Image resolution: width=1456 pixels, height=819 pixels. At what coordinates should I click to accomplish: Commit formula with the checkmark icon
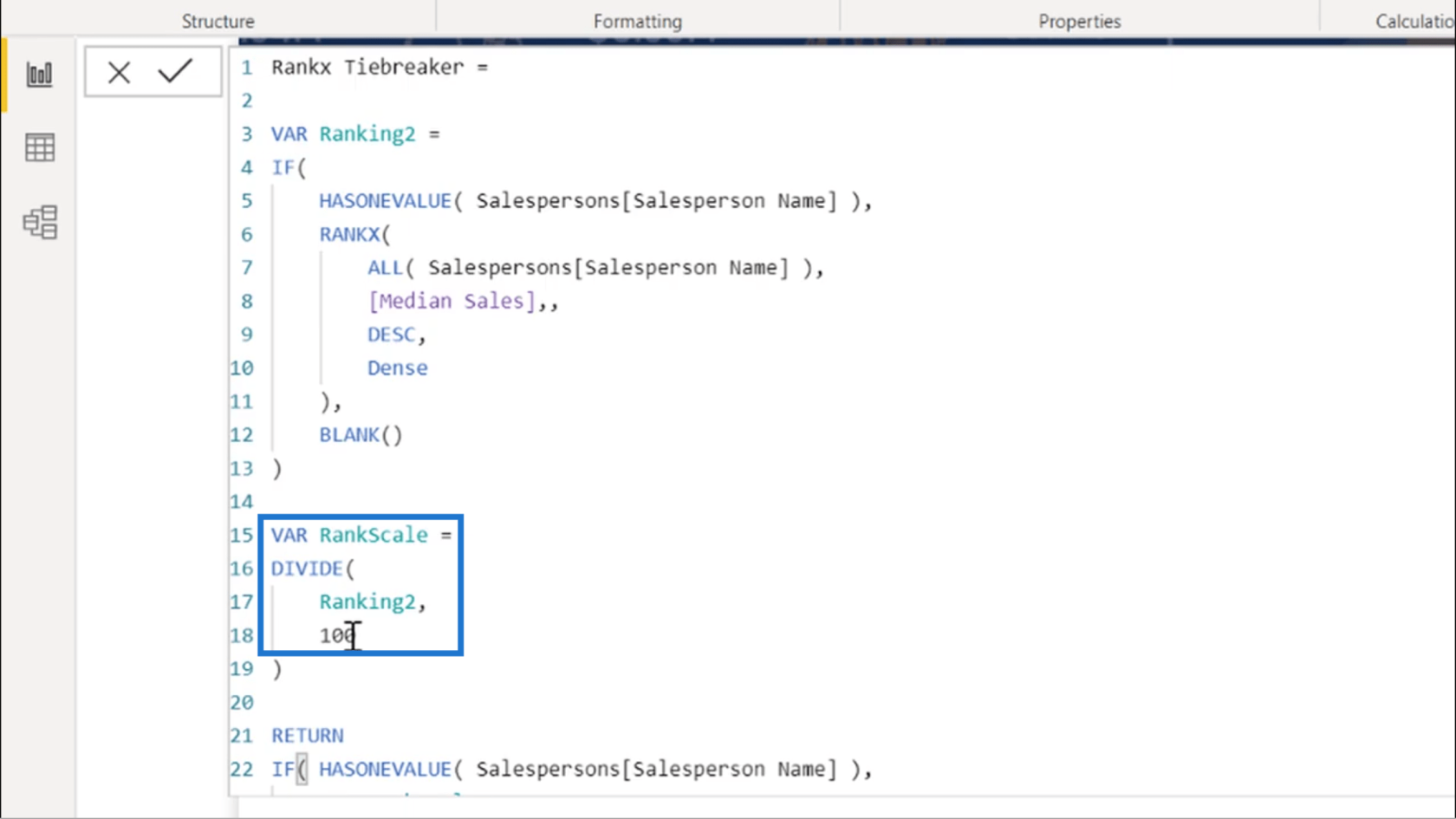pos(175,71)
